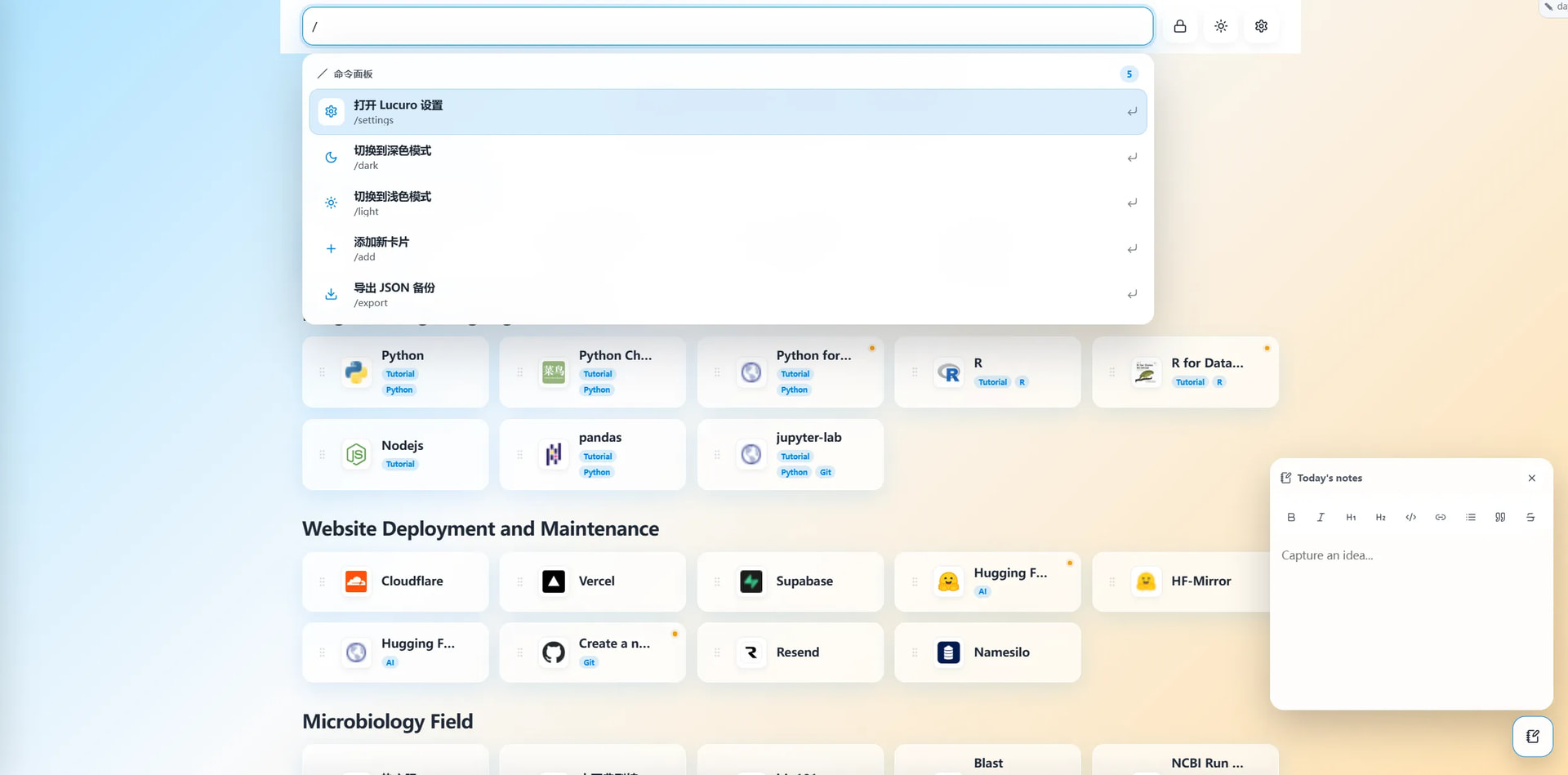1568x775 pixels.
Task: Click the 命令面板 label
Action: pos(353,74)
